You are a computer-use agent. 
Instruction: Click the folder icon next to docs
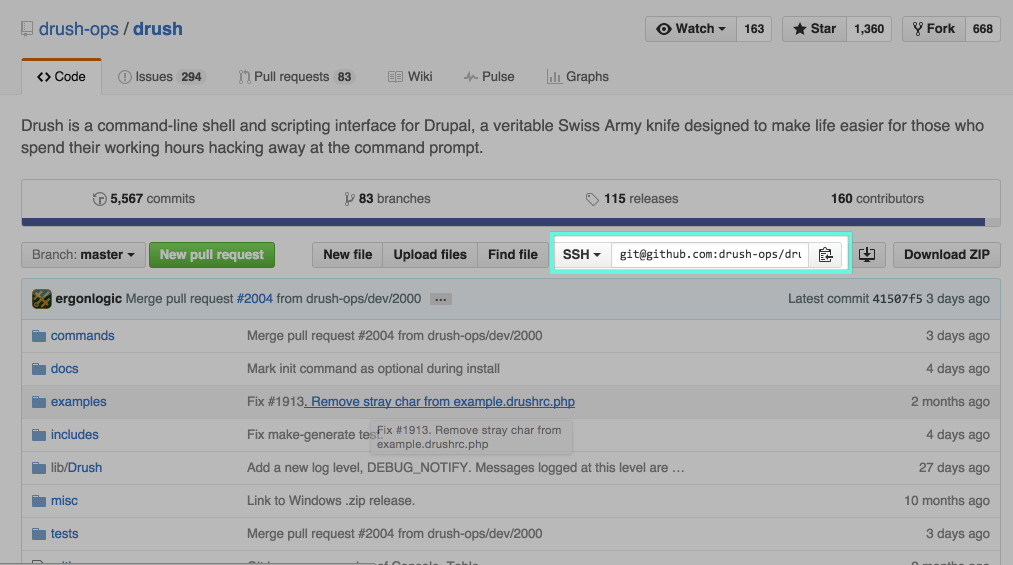coord(39,369)
